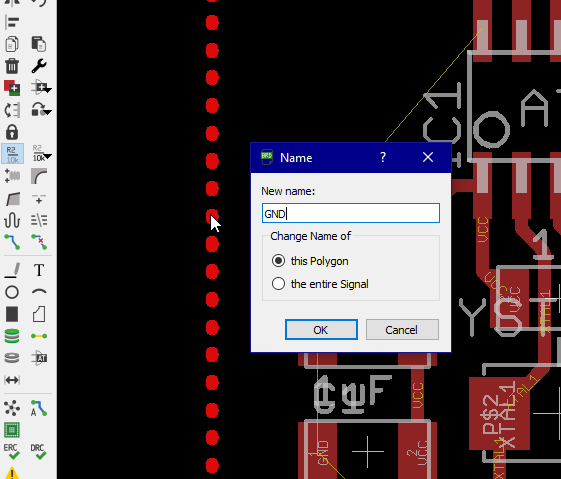Confirm the new name with OK
This screenshot has height=479, width=561.
[321, 329]
